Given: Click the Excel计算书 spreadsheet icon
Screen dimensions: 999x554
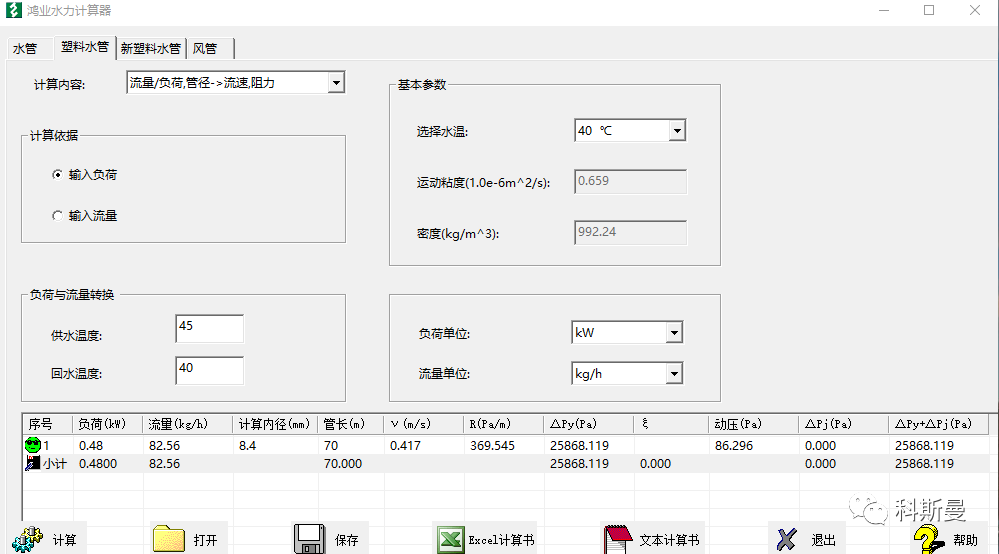Looking at the screenshot, I should pos(451,539).
